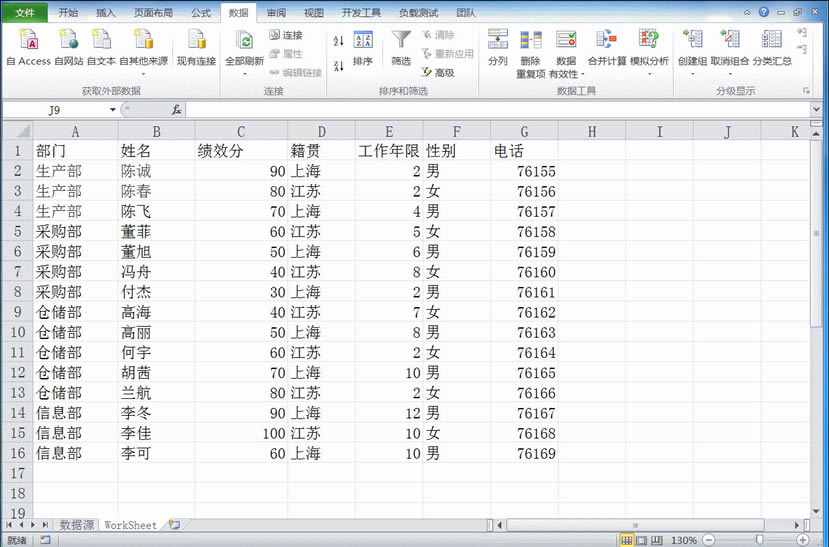Click into the formula bar

(497, 110)
